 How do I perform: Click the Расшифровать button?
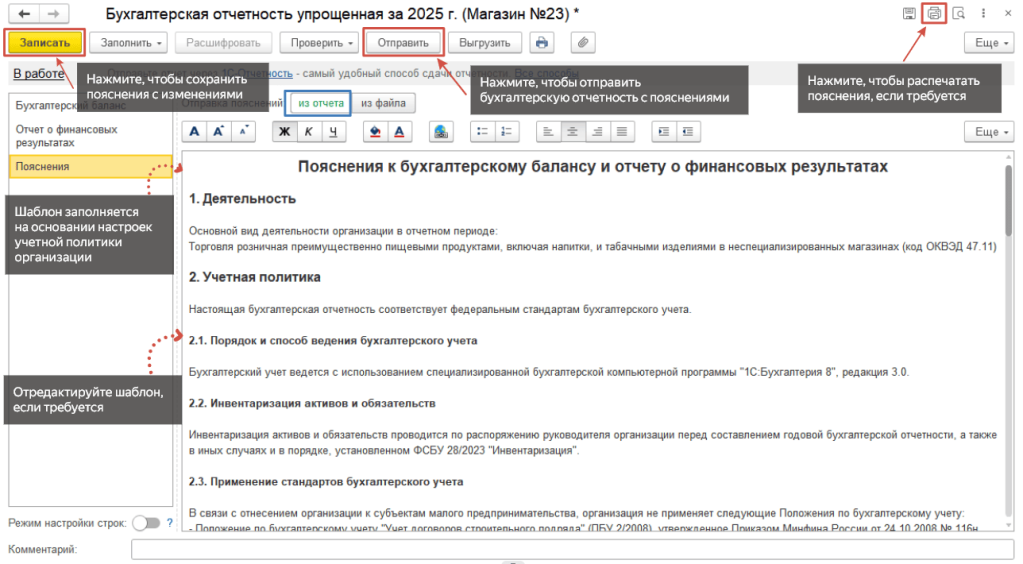click(x=223, y=42)
